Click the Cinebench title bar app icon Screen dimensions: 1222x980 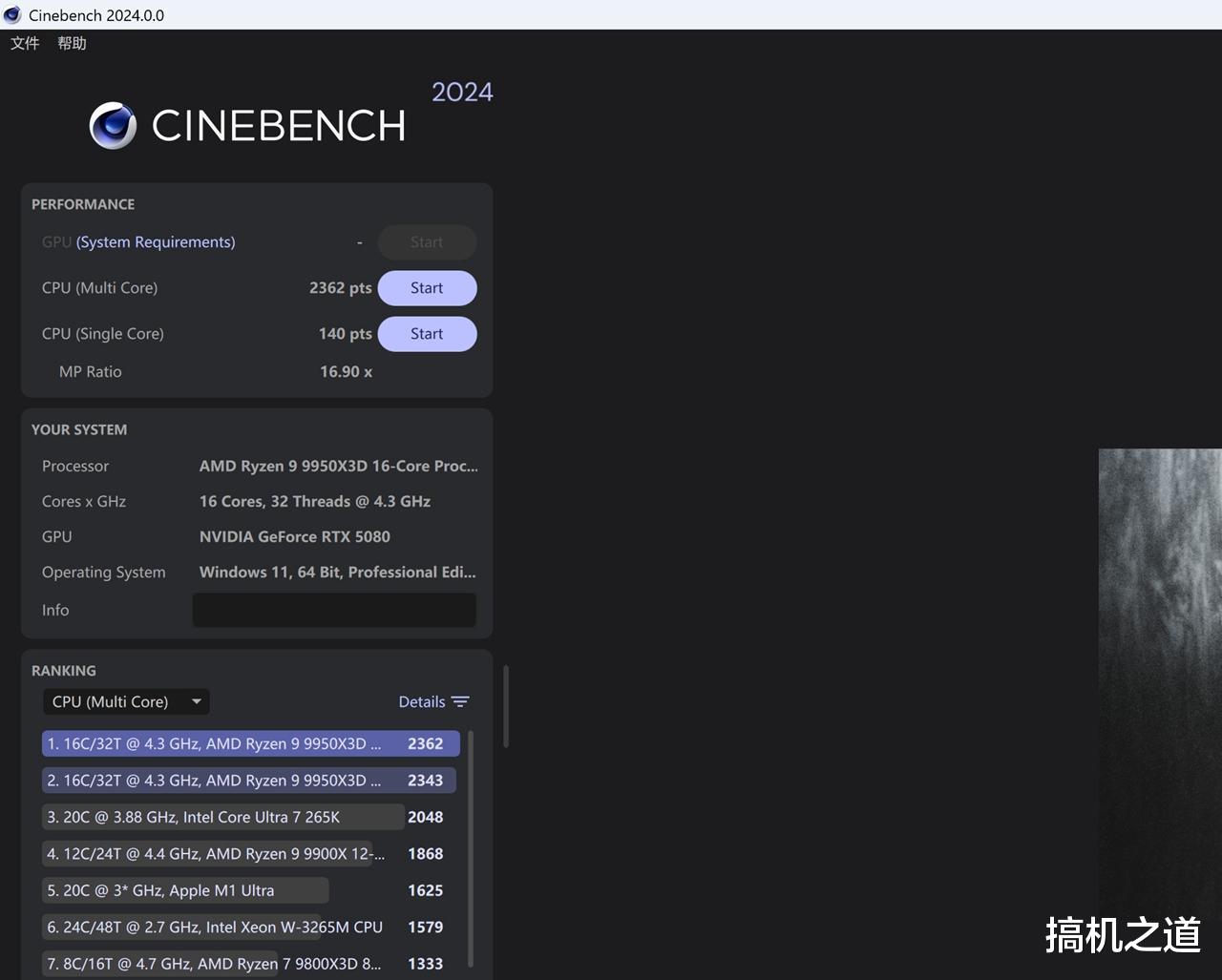coord(12,15)
